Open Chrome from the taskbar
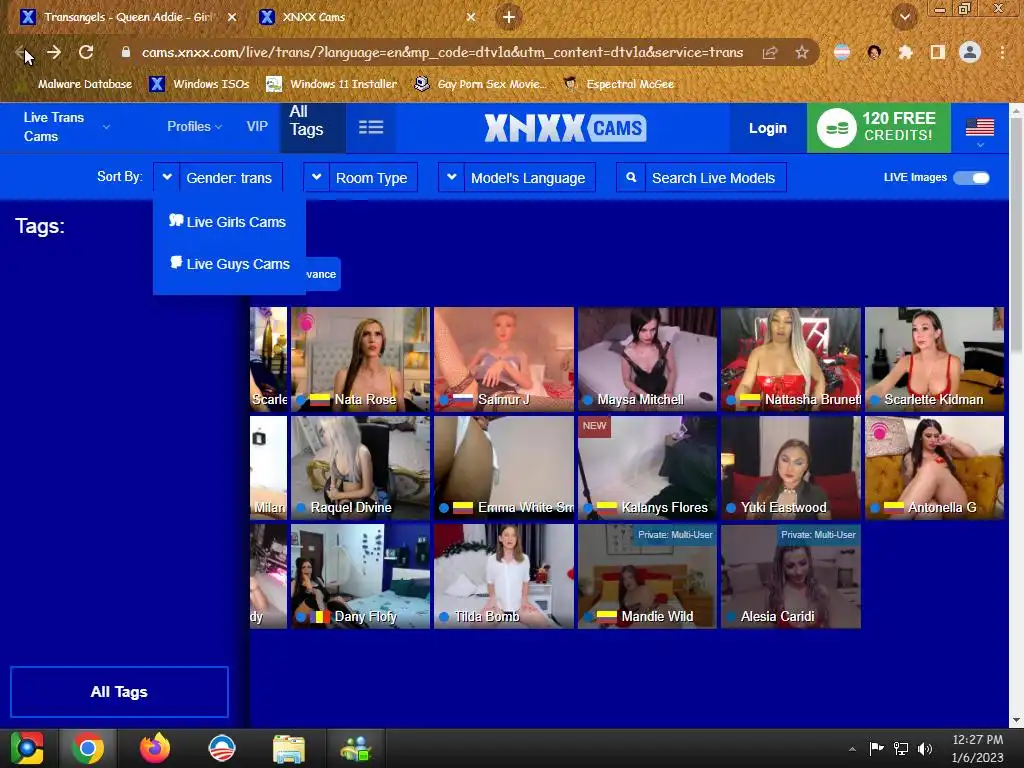1024x768 pixels. coord(88,748)
